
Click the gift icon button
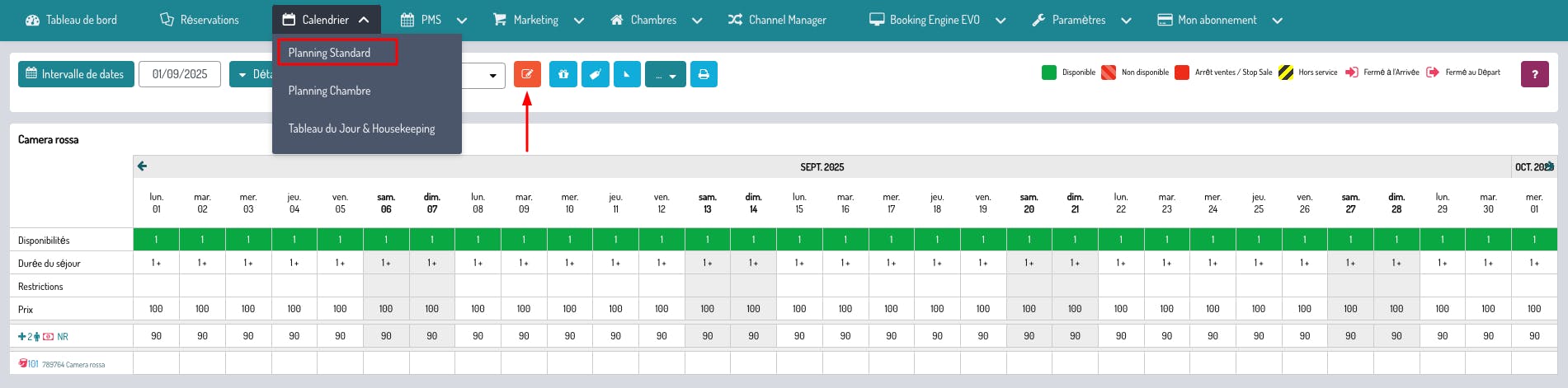[x=563, y=74]
